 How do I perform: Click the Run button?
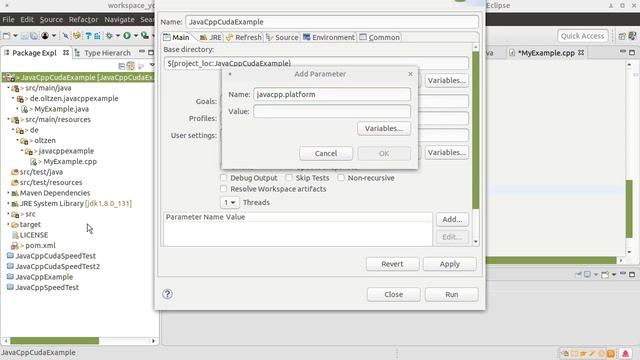pos(451,294)
